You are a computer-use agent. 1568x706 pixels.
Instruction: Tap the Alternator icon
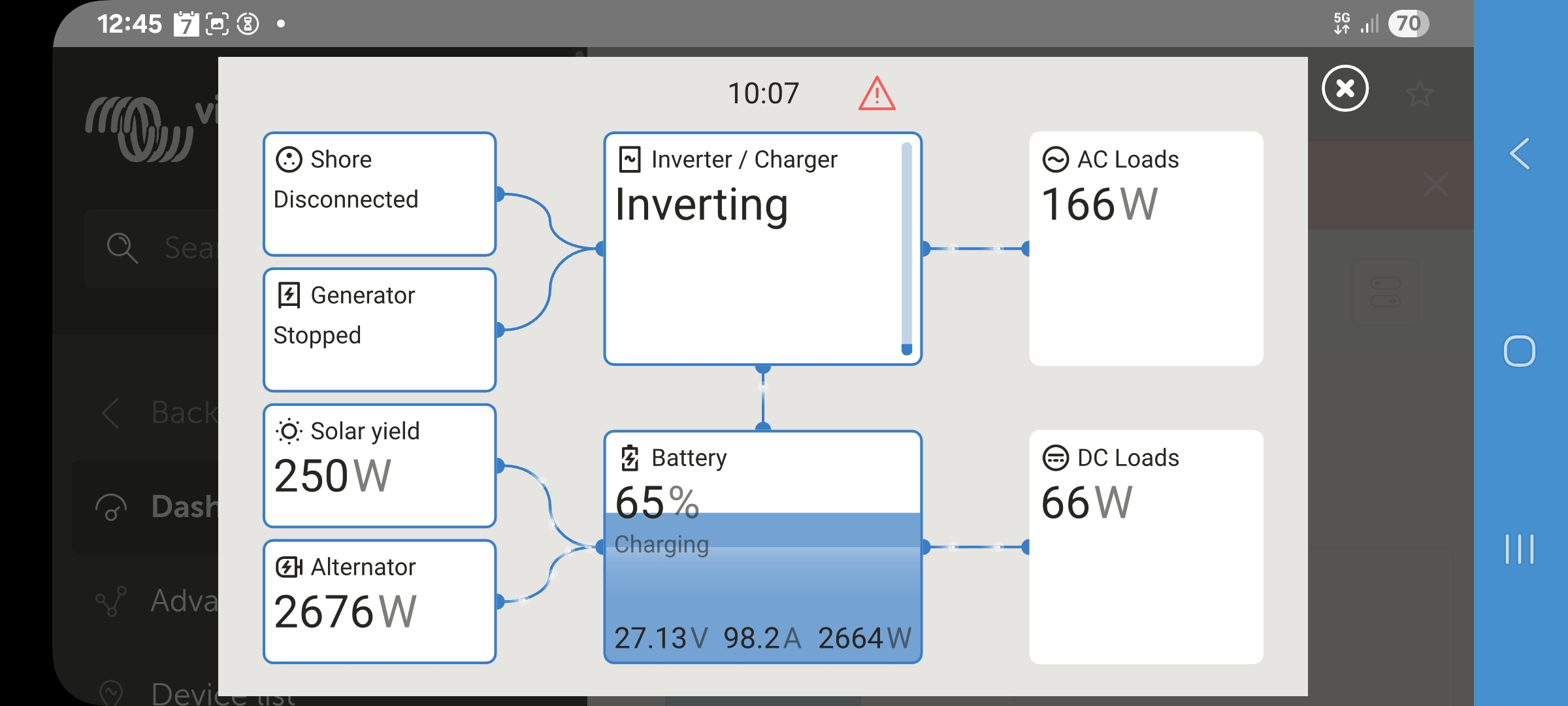pos(289,567)
